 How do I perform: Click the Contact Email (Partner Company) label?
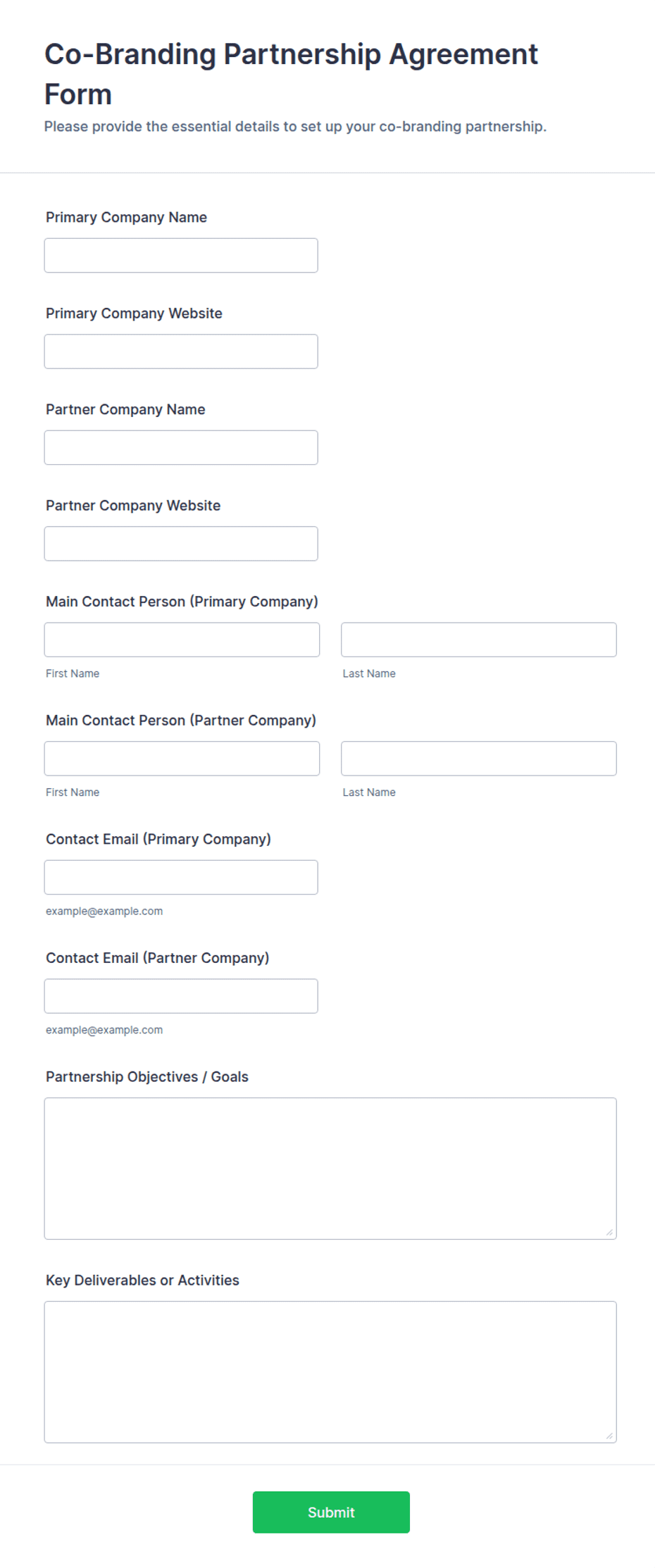tap(158, 958)
